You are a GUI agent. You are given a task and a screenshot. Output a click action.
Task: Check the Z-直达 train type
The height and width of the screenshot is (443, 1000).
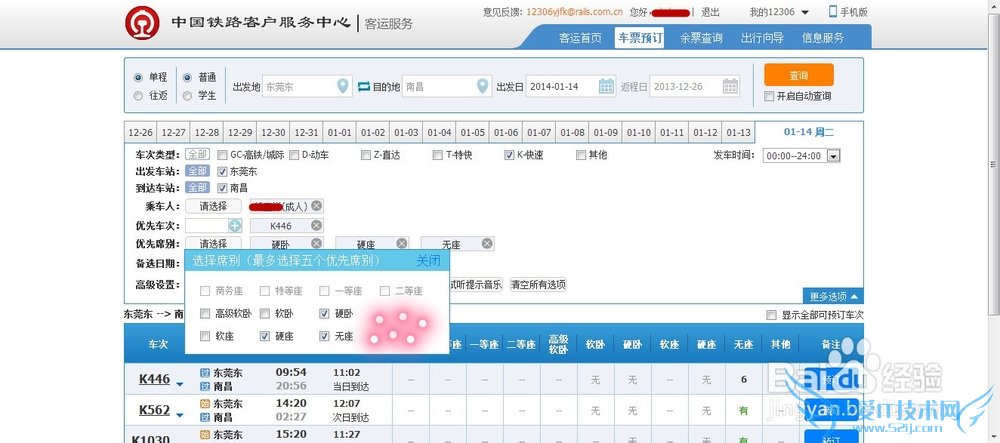(x=365, y=155)
